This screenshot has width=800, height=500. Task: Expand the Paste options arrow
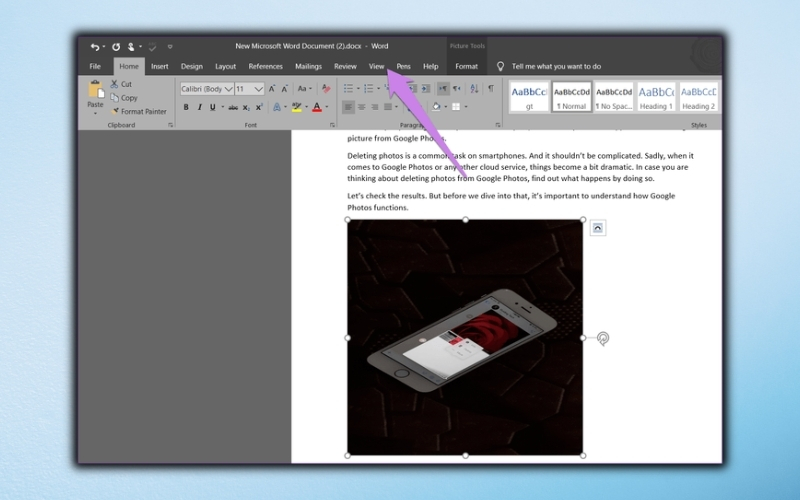95,113
